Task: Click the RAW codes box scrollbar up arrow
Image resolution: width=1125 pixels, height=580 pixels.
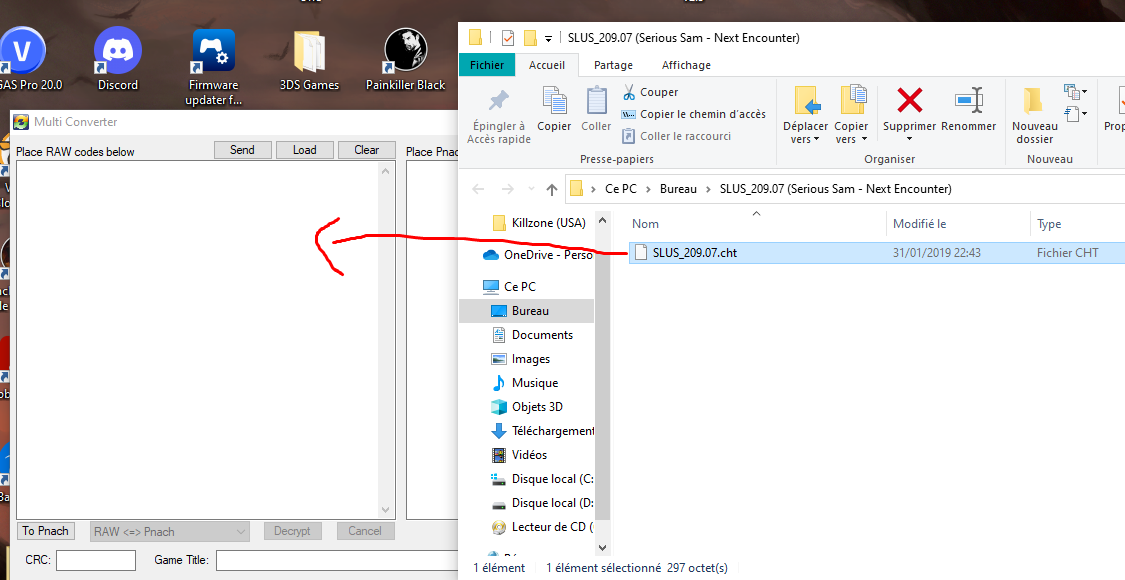Action: 386,171
